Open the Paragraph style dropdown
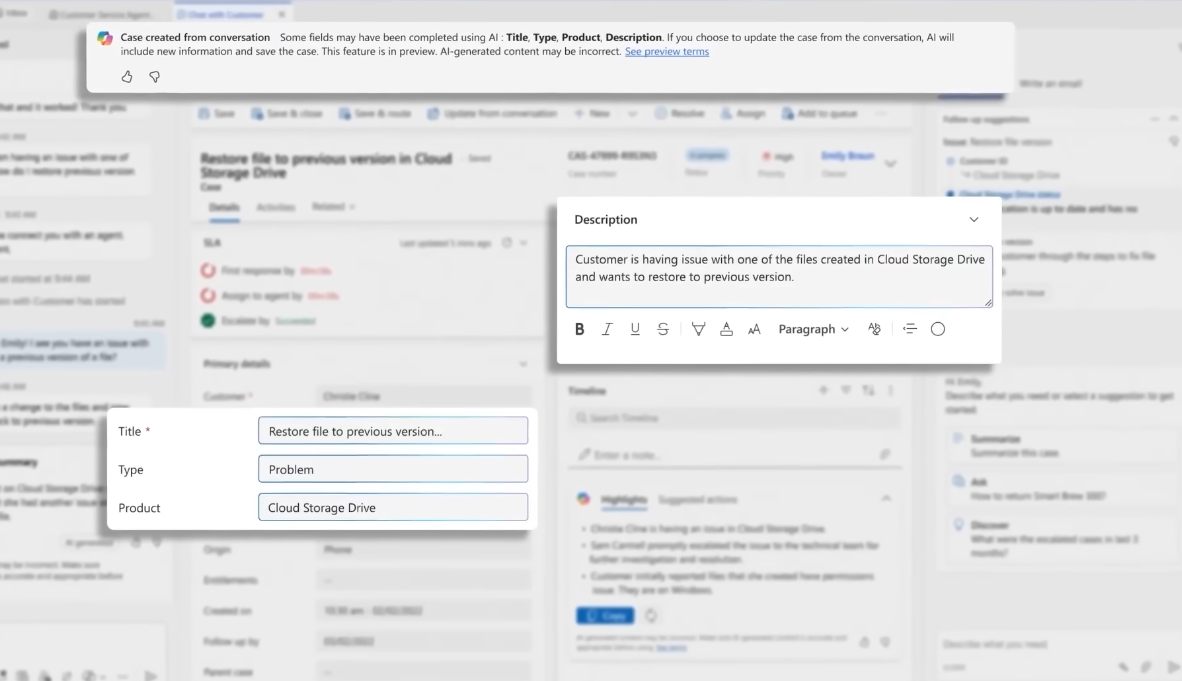 [x=813, y=329]
